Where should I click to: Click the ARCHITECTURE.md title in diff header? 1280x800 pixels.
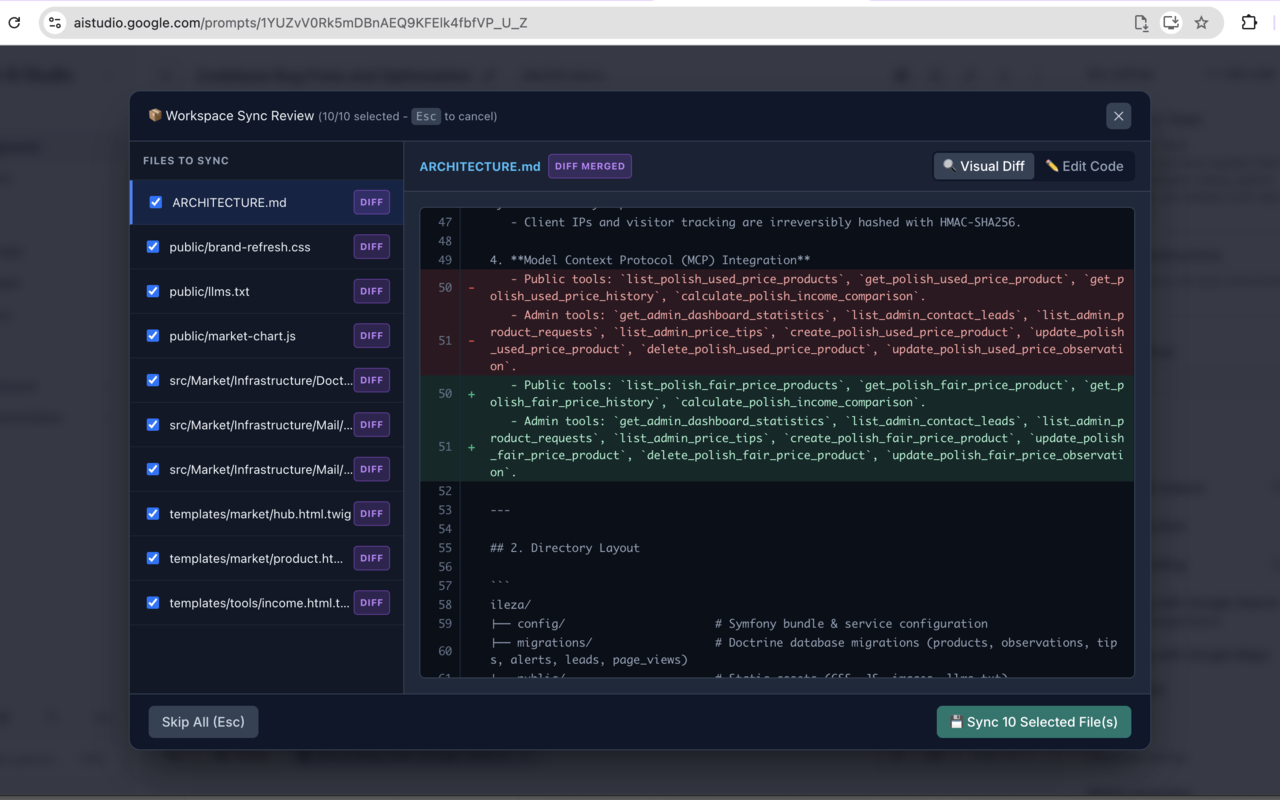point(480,166)
